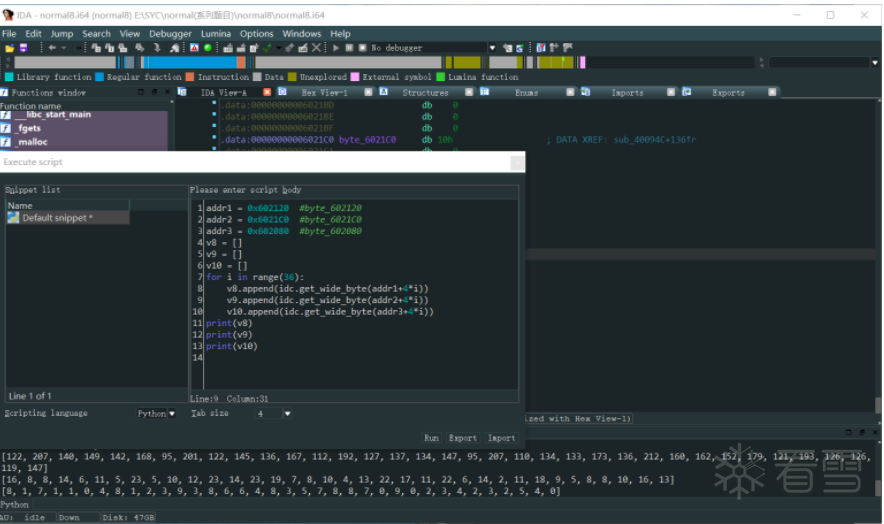Switch to the Structures tab

point(425,92)
